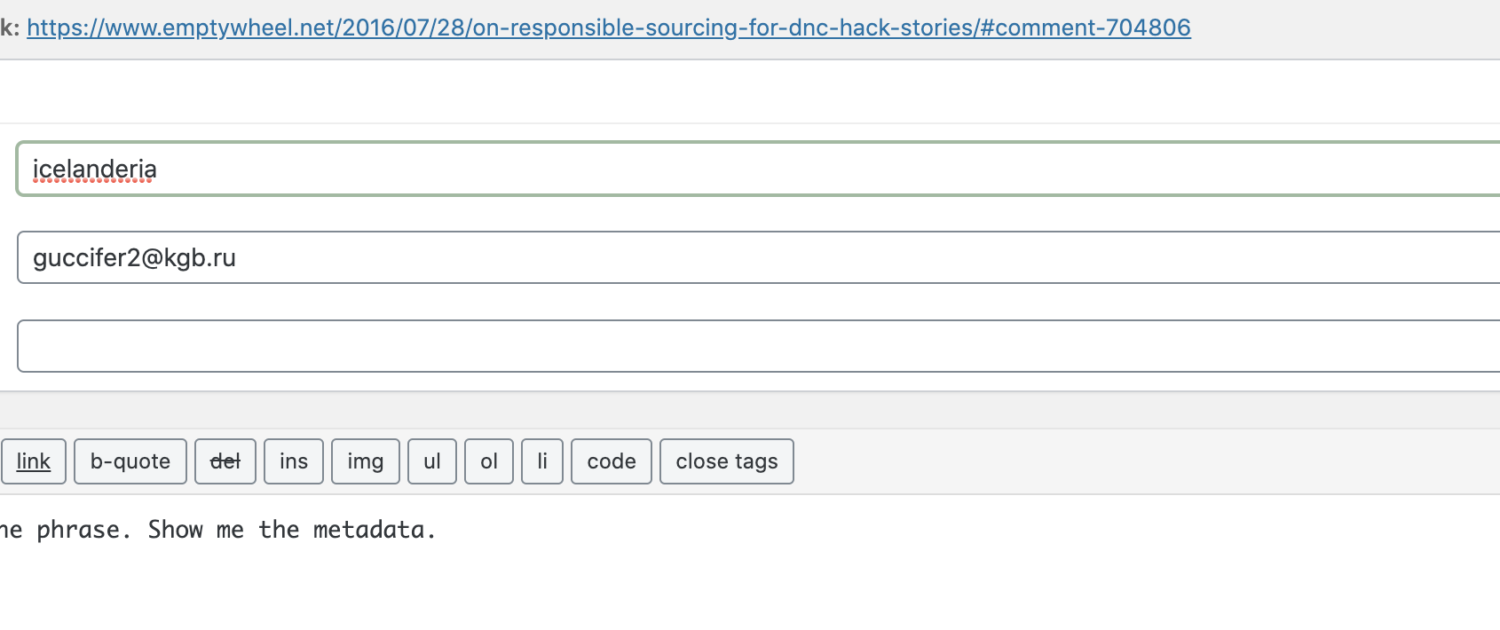Focus the name field containing icelanderia

[x=758, y=169]
